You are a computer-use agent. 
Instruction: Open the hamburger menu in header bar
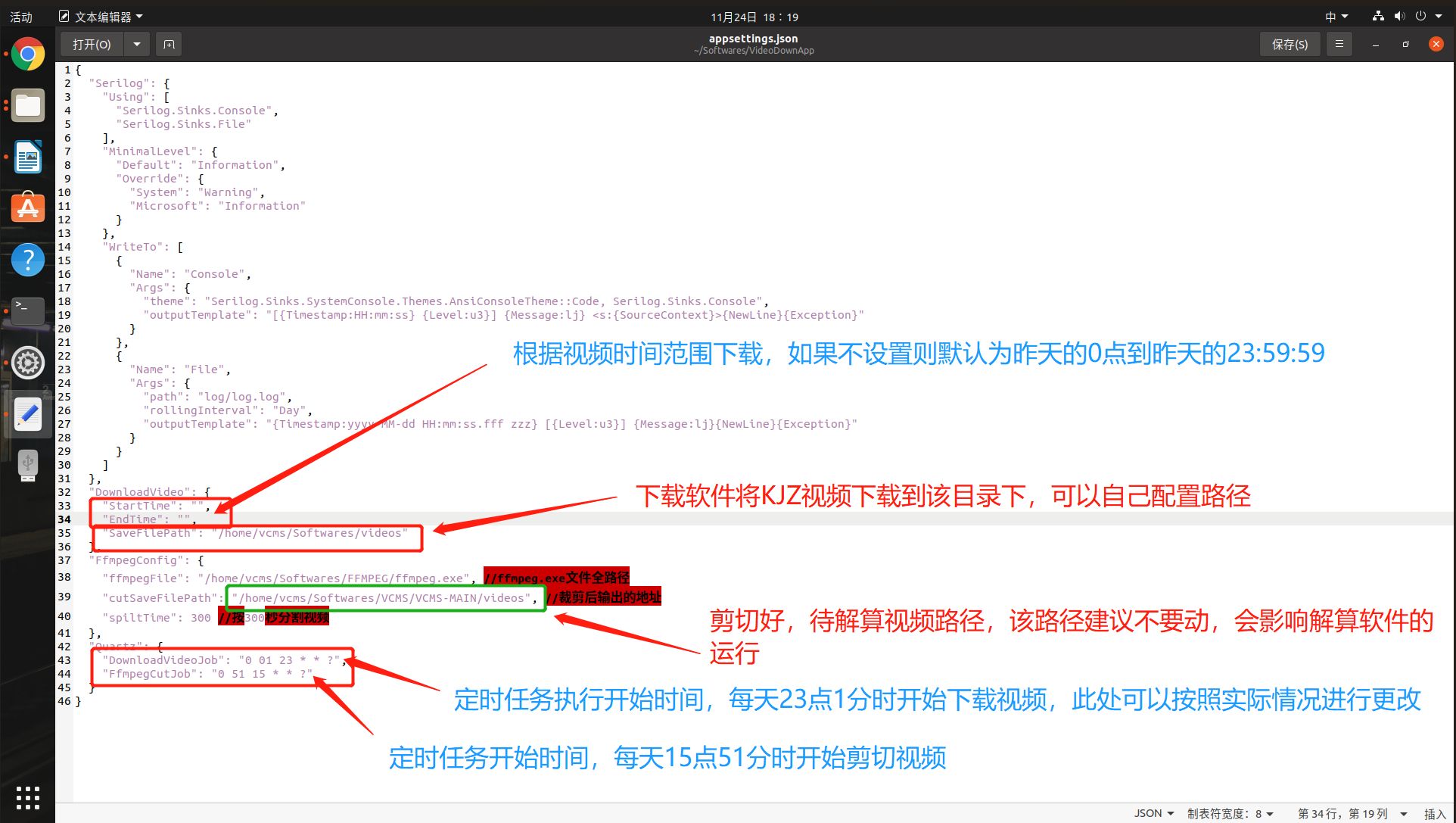(x=1339, y=45)
